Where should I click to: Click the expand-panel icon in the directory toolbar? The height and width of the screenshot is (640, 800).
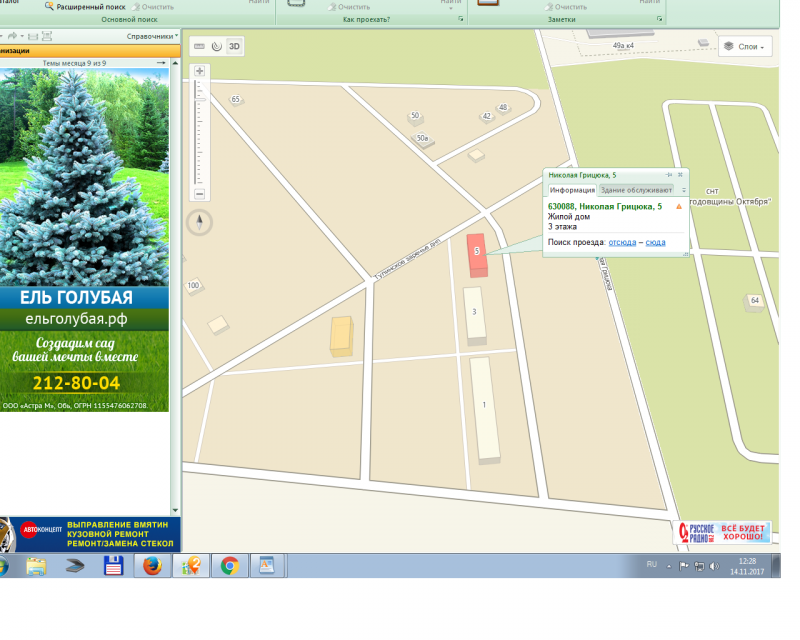[47, 36]
